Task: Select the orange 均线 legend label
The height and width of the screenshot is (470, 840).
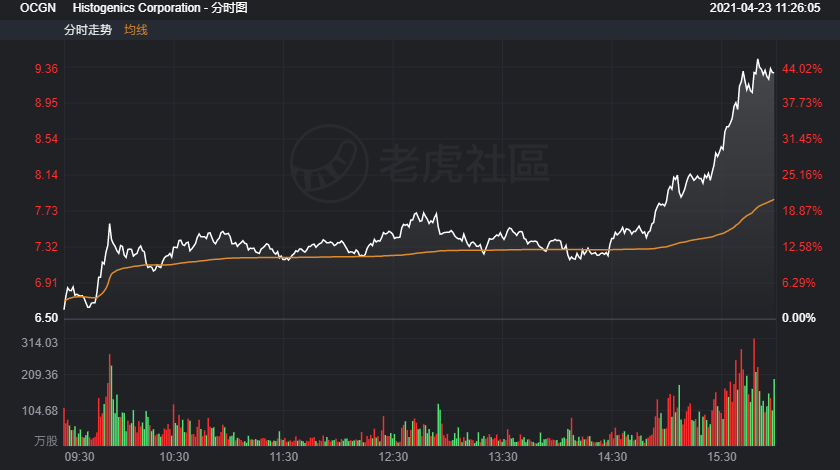Action: (x=136, y=30)
